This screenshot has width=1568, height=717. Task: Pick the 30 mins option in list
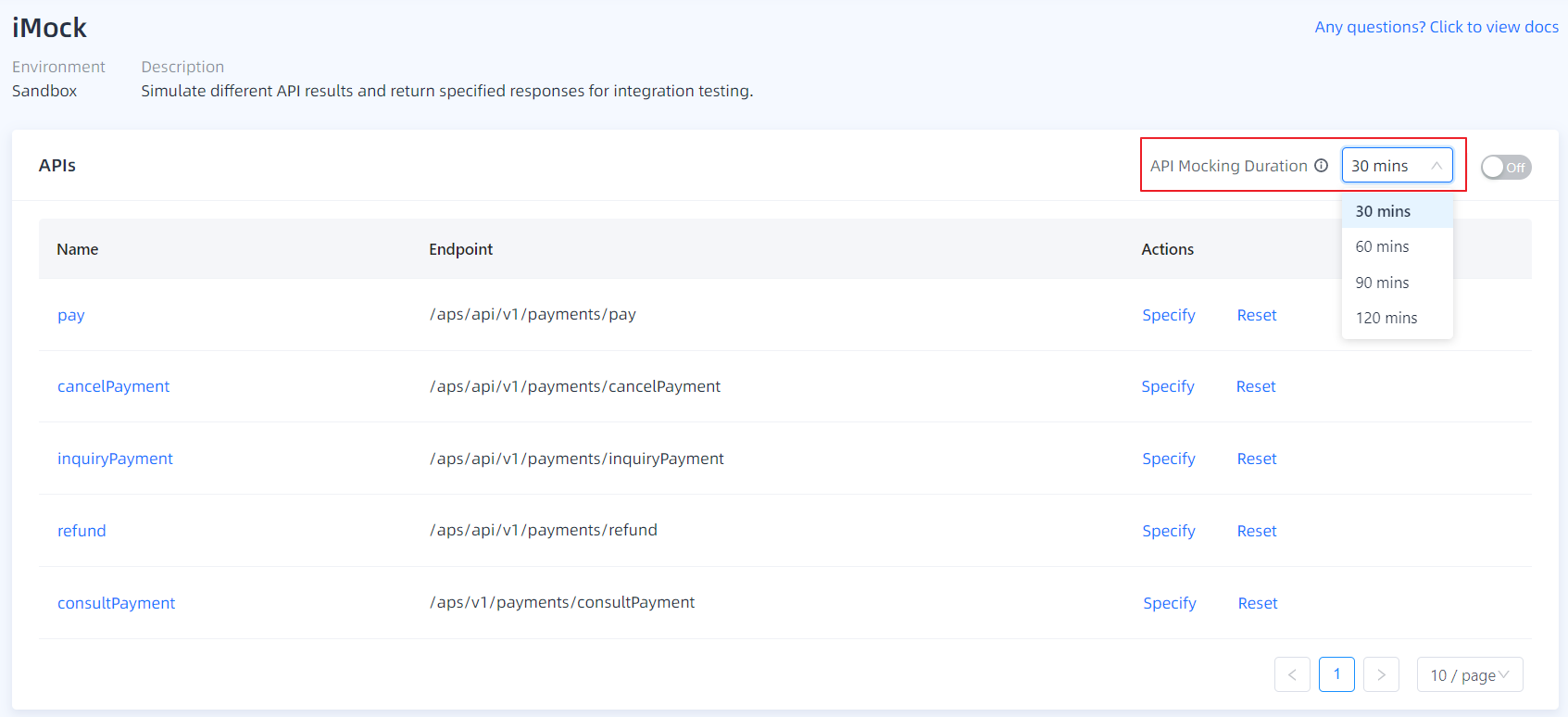[x=1383, y=211]
